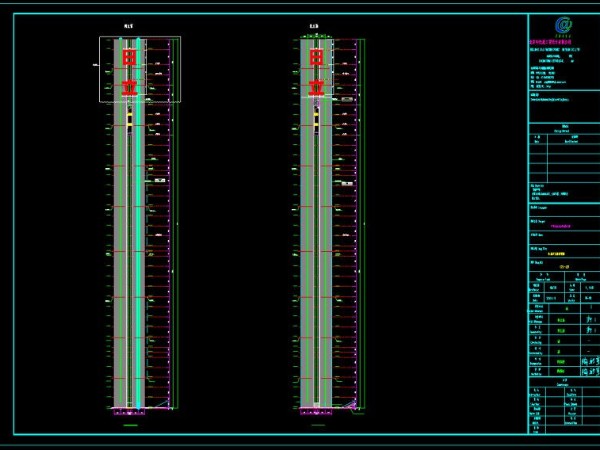Select upper yellow block in right elevation shaft
Screen dimensions: 600x450
(316, 115)
